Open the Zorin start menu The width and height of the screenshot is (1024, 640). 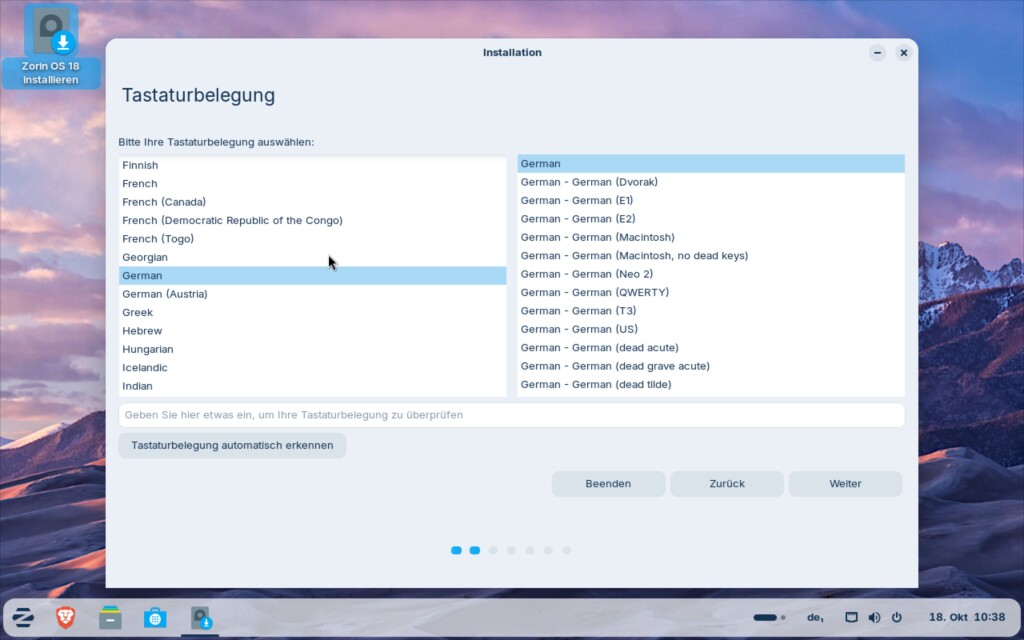click(x=22, y=618)
